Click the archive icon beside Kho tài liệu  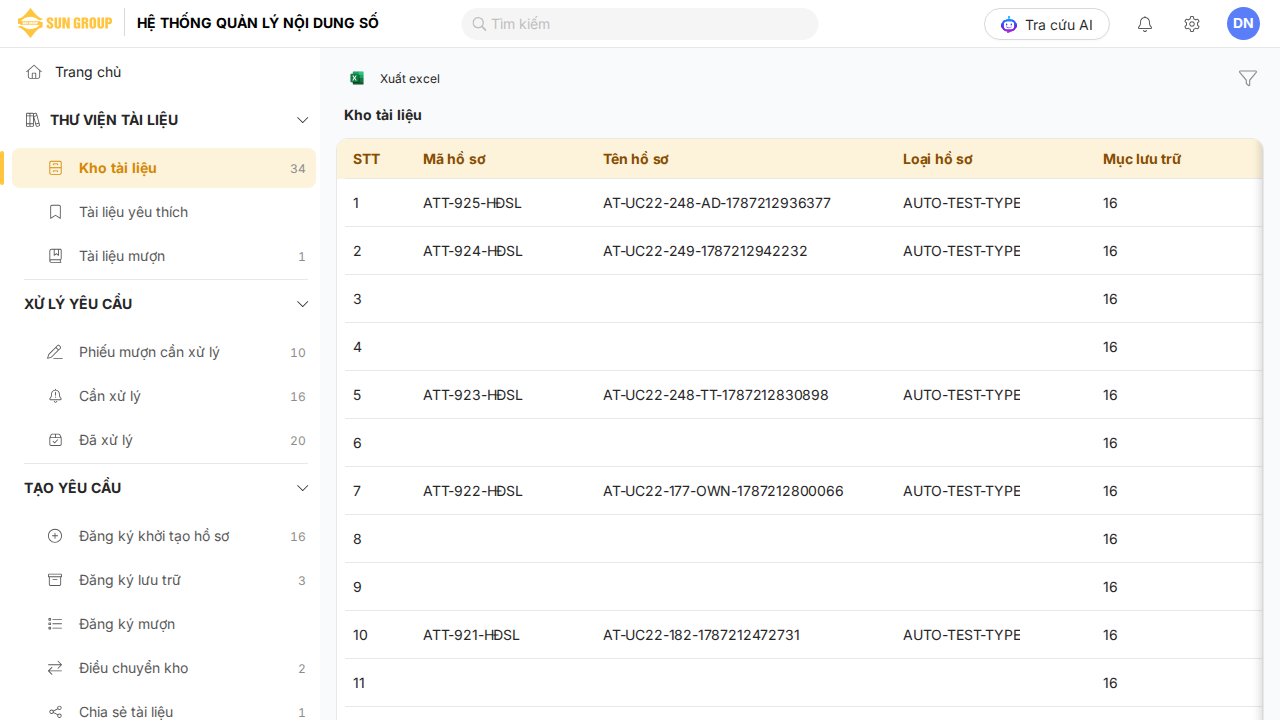click(56, 168)
